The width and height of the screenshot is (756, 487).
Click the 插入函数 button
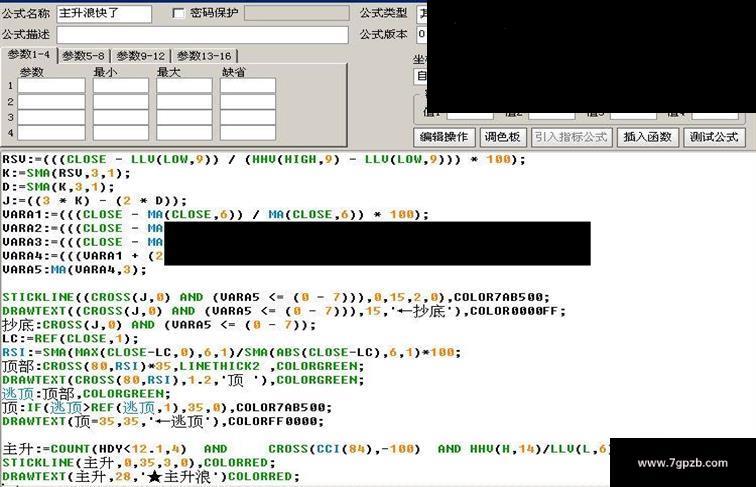(648, 137)
